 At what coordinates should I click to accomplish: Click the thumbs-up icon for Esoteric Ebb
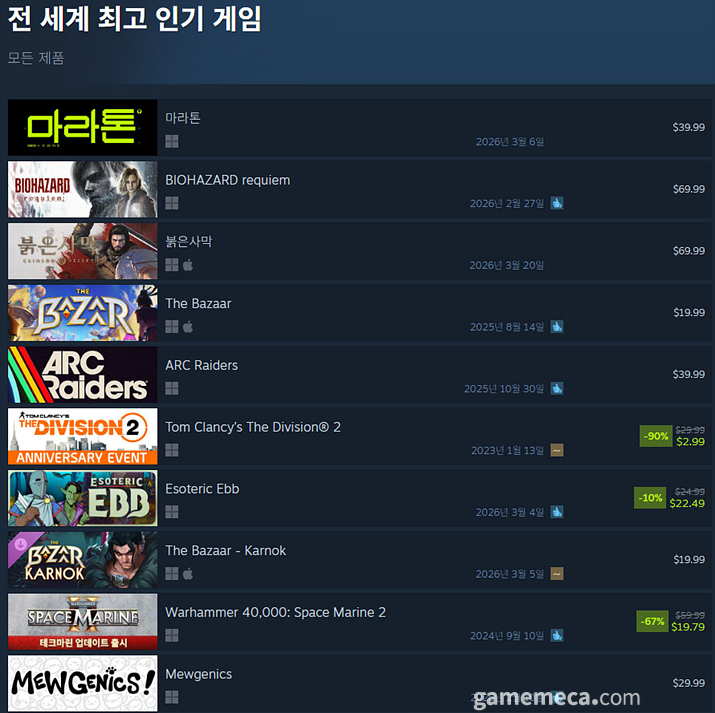coord(557,512)
